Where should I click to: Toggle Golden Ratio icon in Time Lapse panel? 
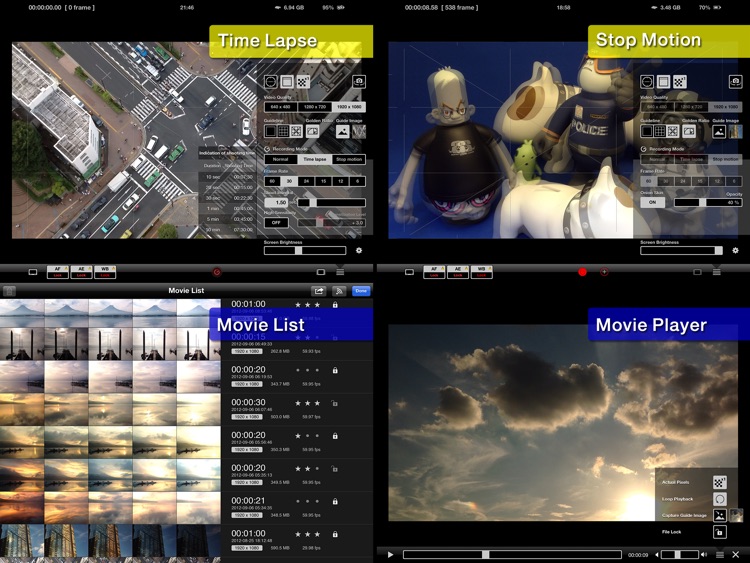click(x=312, y=131)
